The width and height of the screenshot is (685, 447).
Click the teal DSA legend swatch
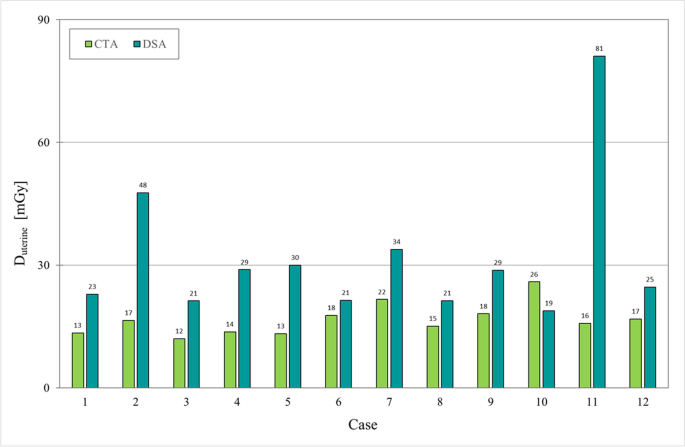tap(137, 44)
